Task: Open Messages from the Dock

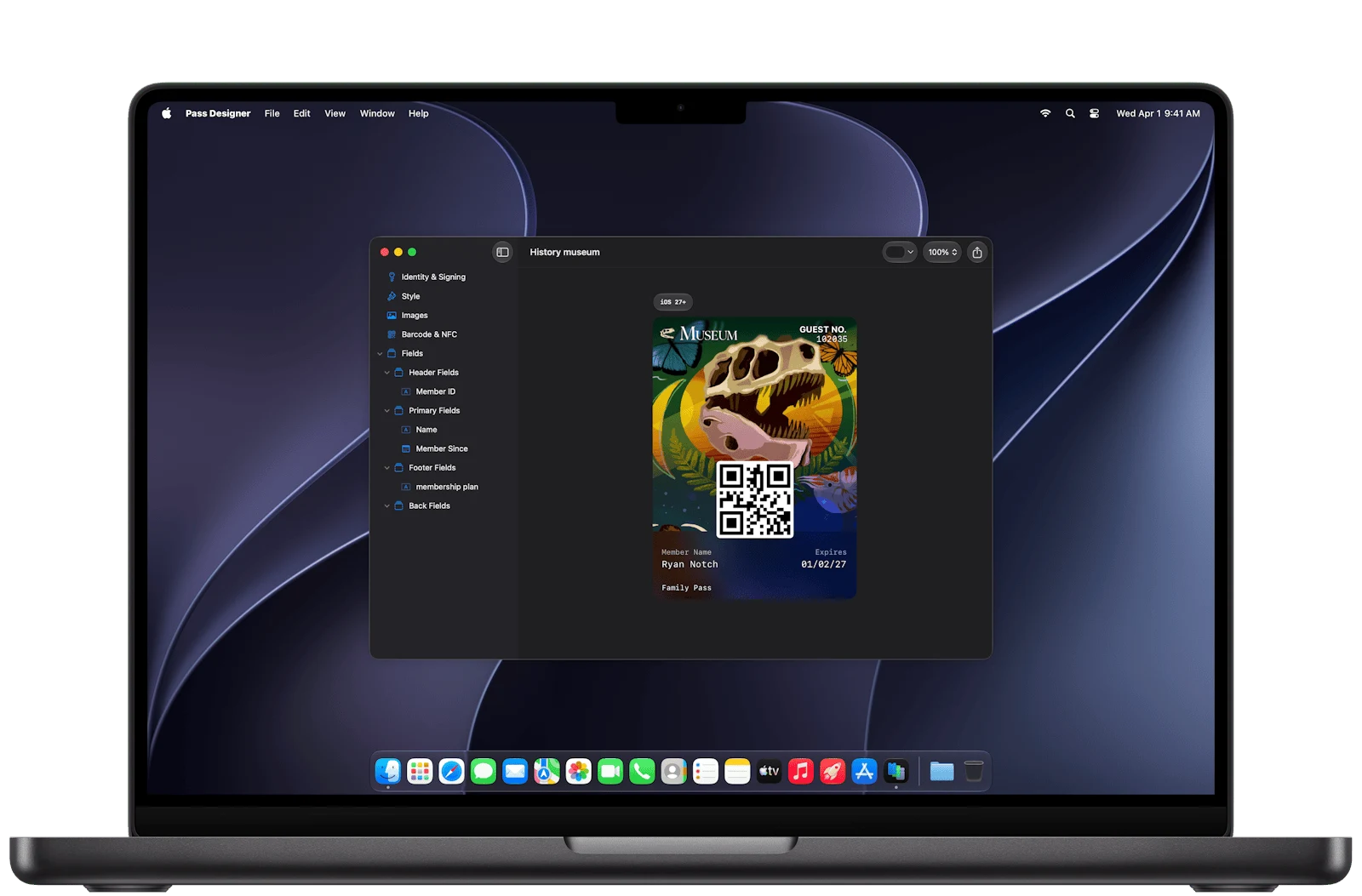Action: (x=484, y=772)
